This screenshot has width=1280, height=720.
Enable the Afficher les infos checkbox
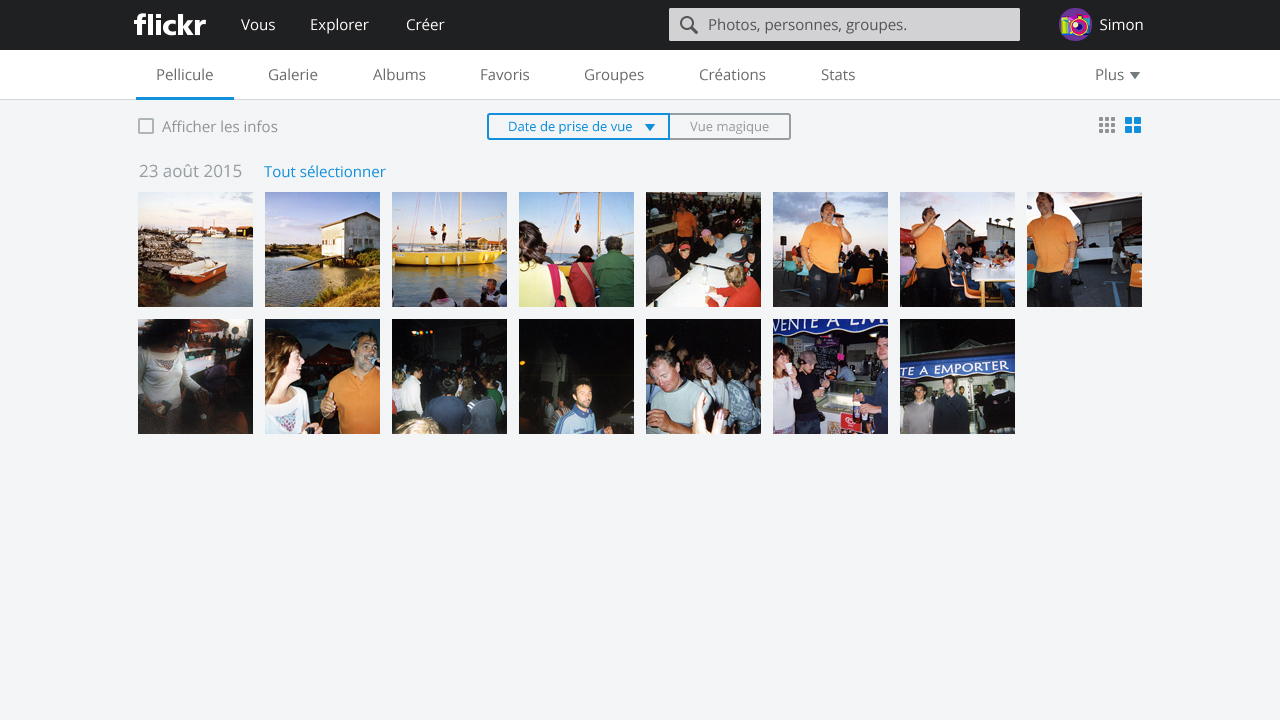146,126
